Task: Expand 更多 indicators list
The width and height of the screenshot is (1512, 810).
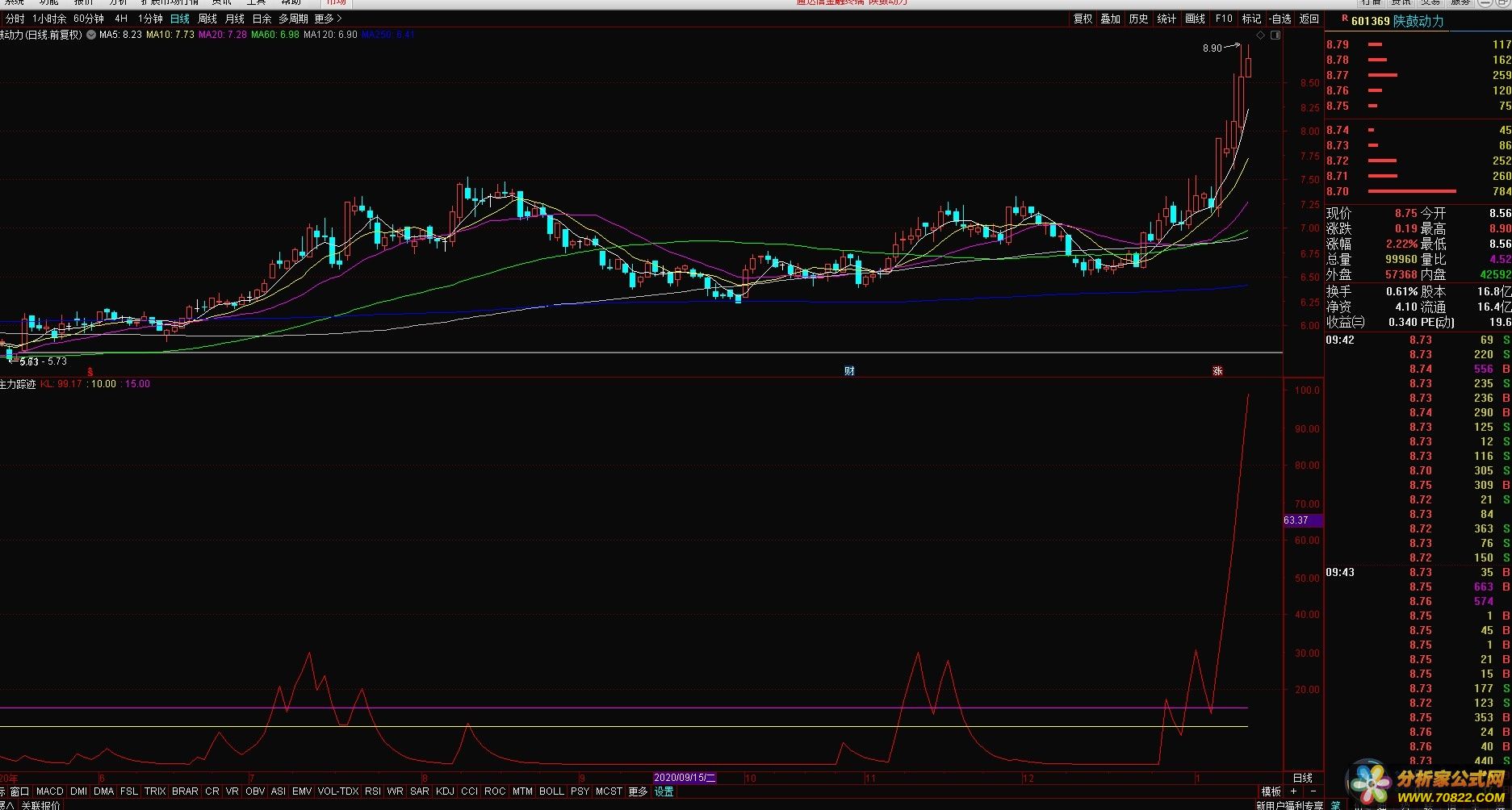Action: 638,791
